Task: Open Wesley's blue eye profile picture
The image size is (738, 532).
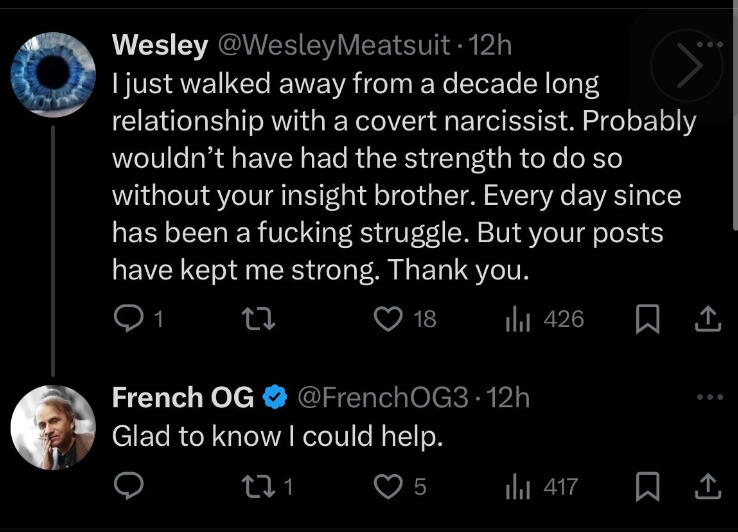Action: click(x=52, y=73)
